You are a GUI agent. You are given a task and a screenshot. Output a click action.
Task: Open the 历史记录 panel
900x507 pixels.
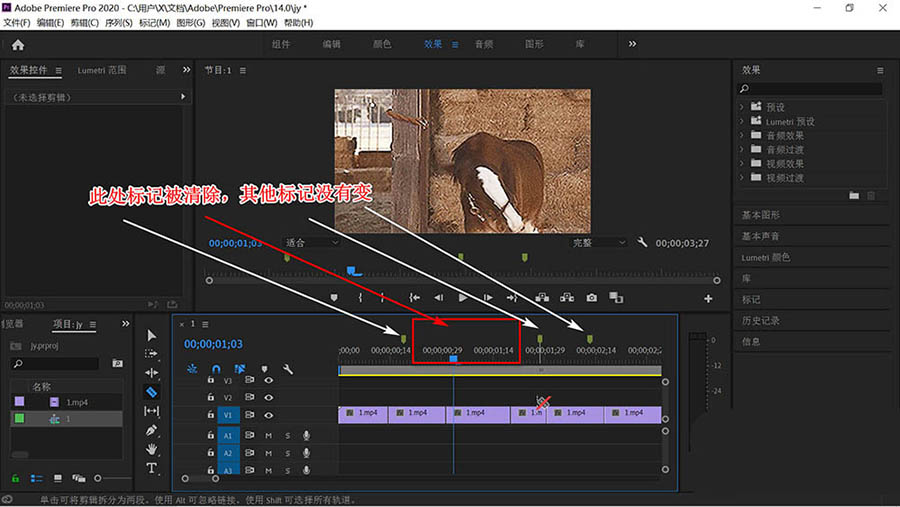point(760,321)
